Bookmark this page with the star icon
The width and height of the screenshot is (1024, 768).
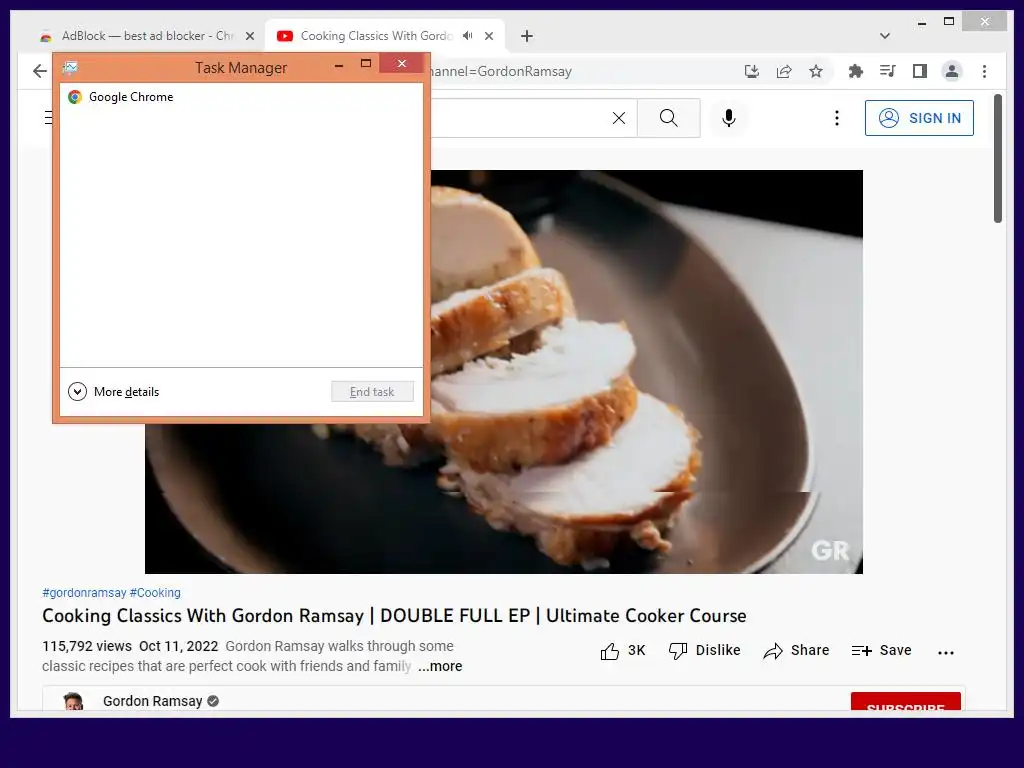click(x=816, y=71)
